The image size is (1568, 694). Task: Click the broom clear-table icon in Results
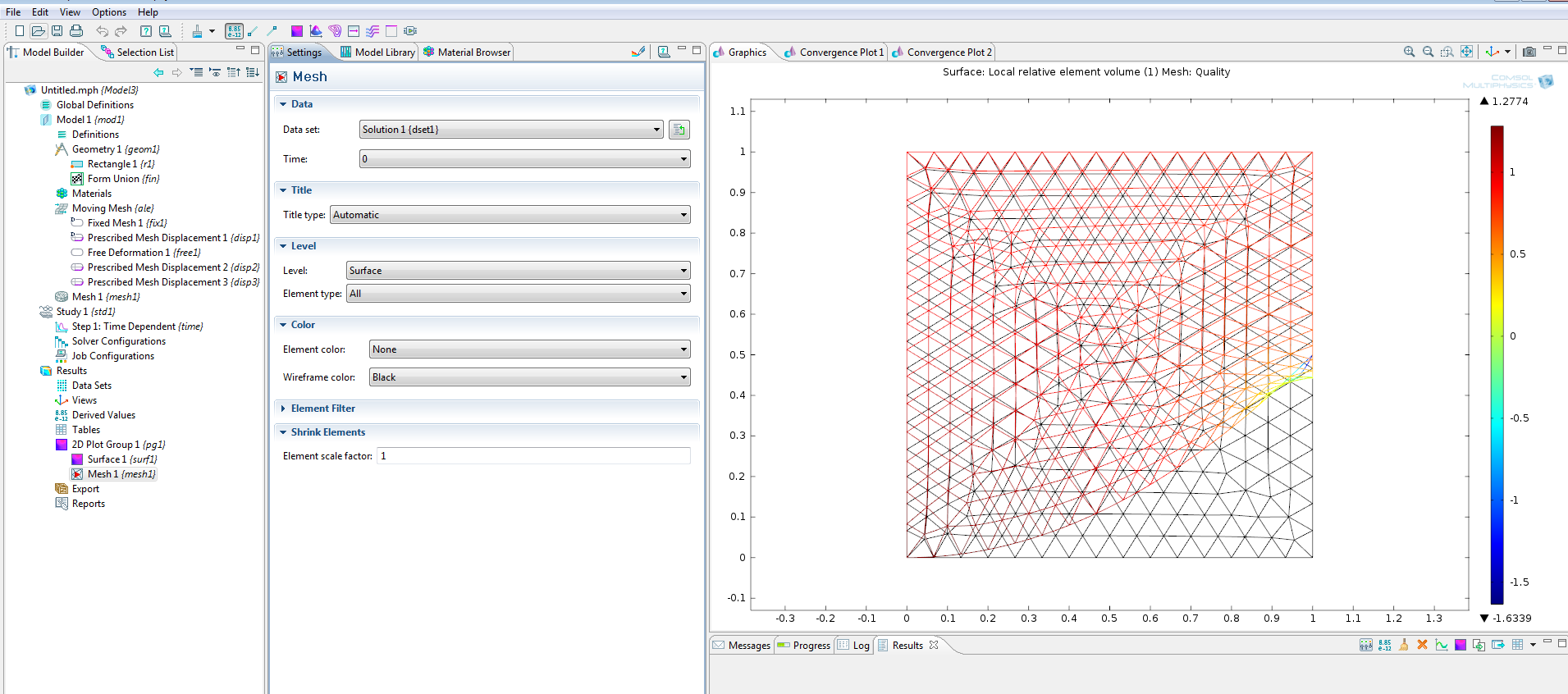pyautogui.click(x=1403, y=645)
